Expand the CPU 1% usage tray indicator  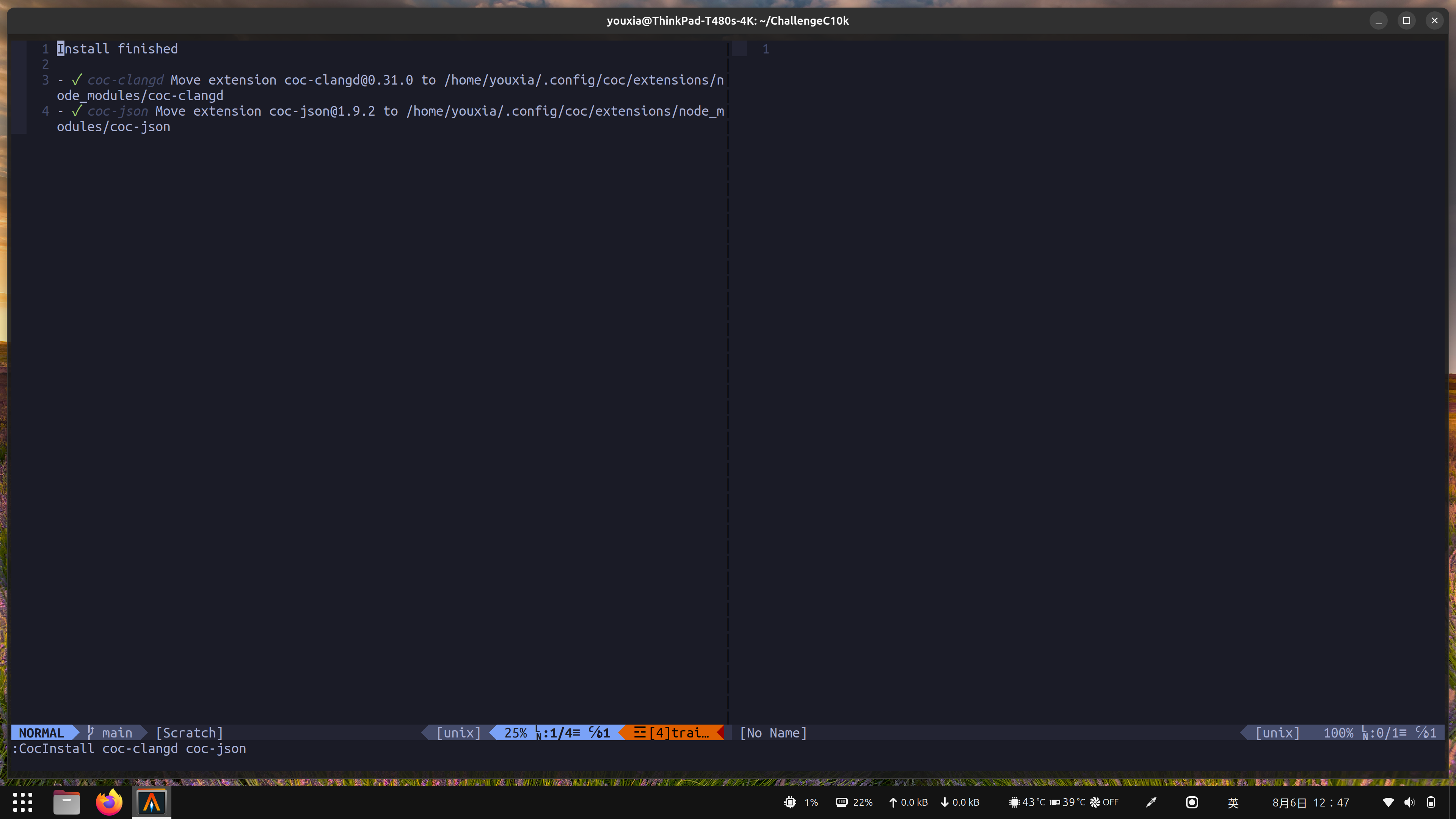800,802
